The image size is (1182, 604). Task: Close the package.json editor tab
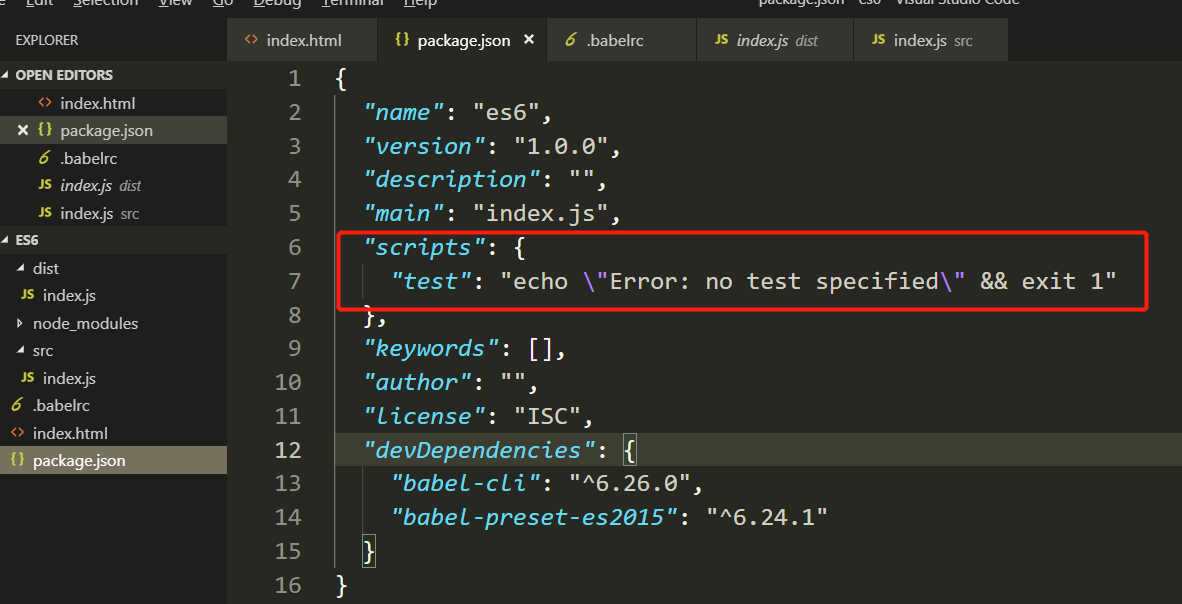(529, 40)
